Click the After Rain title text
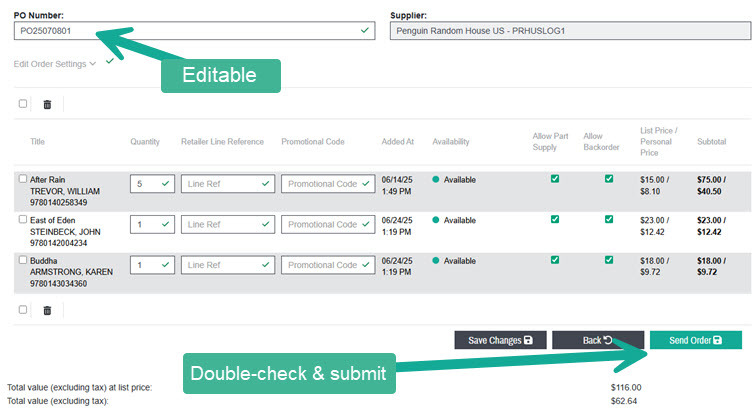Image resolution: width=755 pixels, height=415 pixels. pos(48,180)
